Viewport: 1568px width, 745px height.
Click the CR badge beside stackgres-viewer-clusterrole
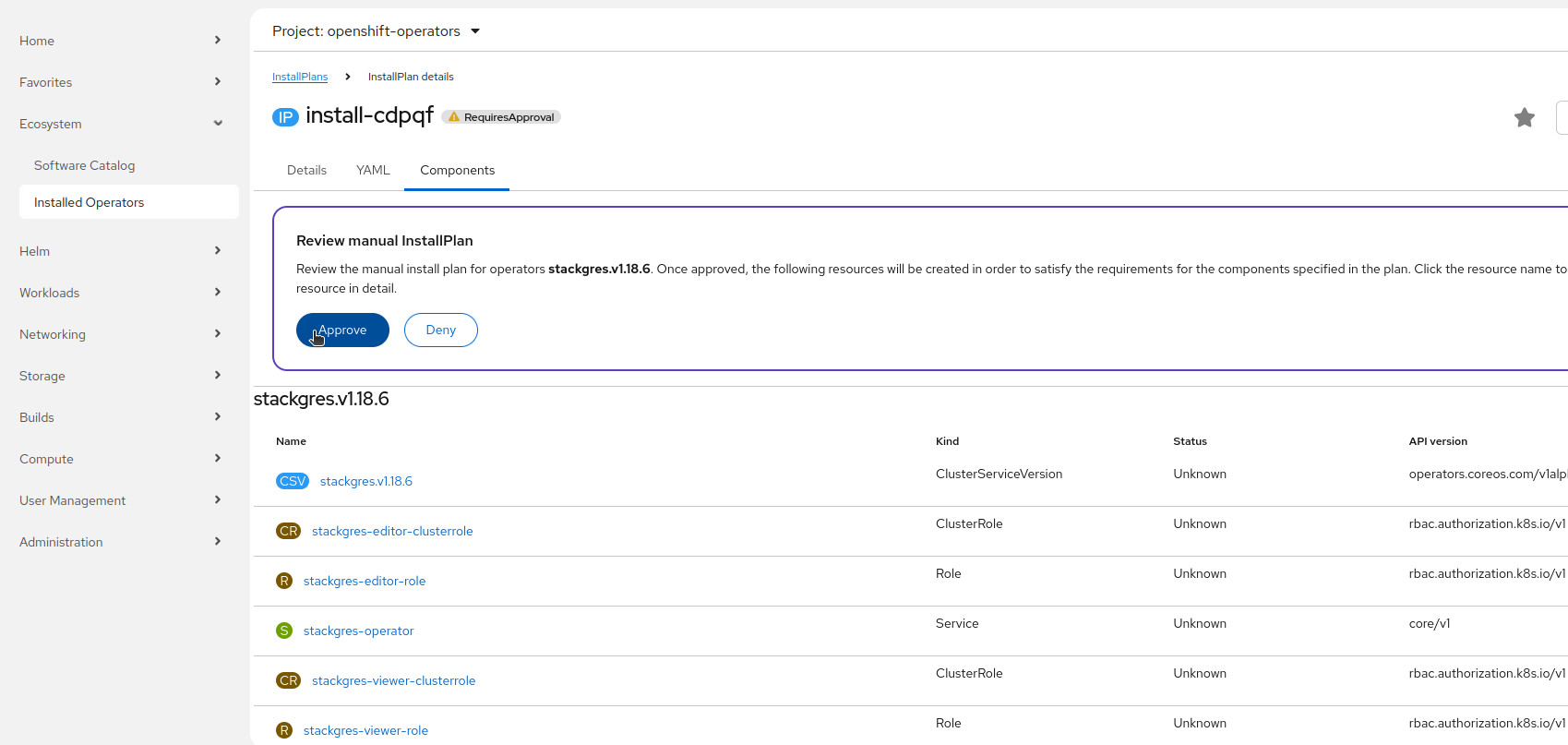tap(289, 680)
